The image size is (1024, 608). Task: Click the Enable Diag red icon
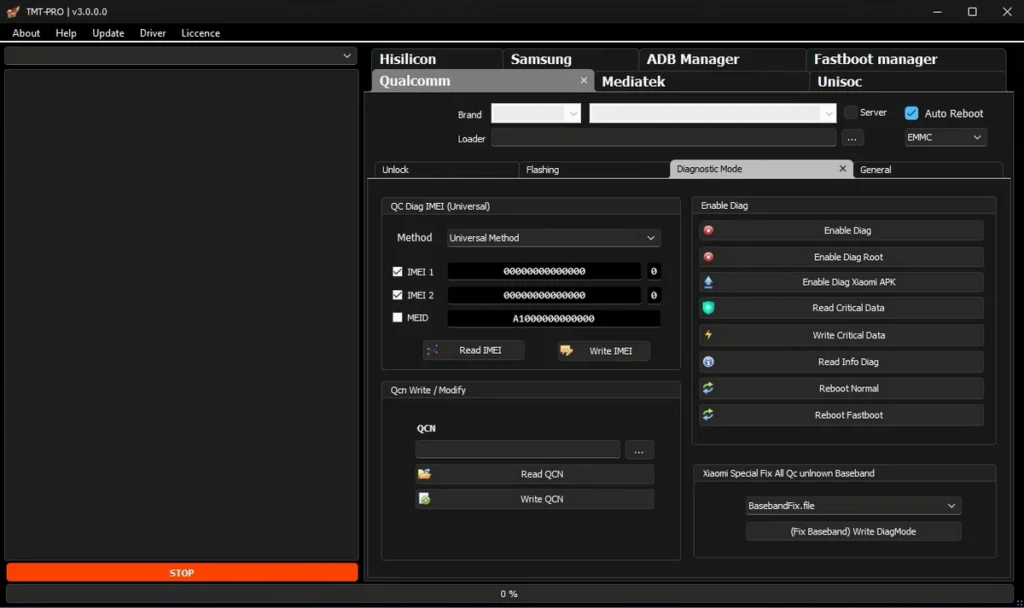(708, 230)
